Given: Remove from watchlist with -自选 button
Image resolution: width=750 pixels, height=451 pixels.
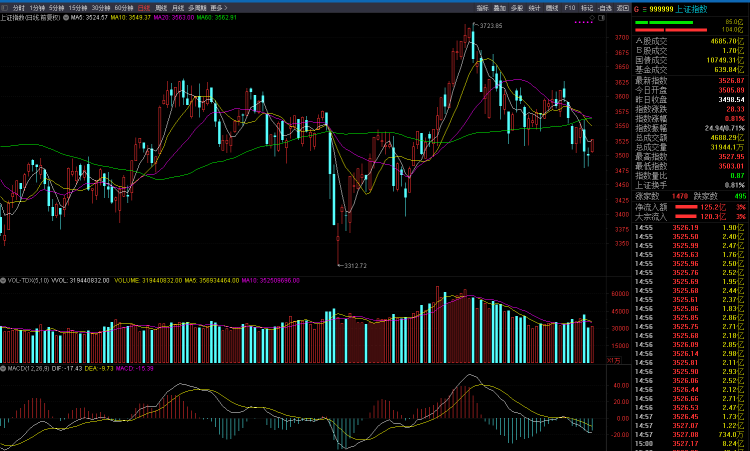Looking at the screenshot, I should [604, 7].
